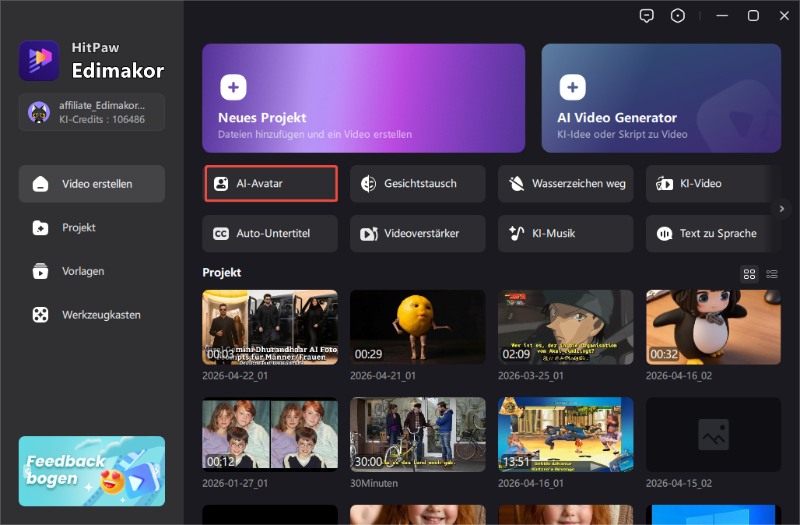The height and width of the screenshot is (525, 800).
Task: Switch projects to list view
Action: pyautogui.click(x=772, y=274)
